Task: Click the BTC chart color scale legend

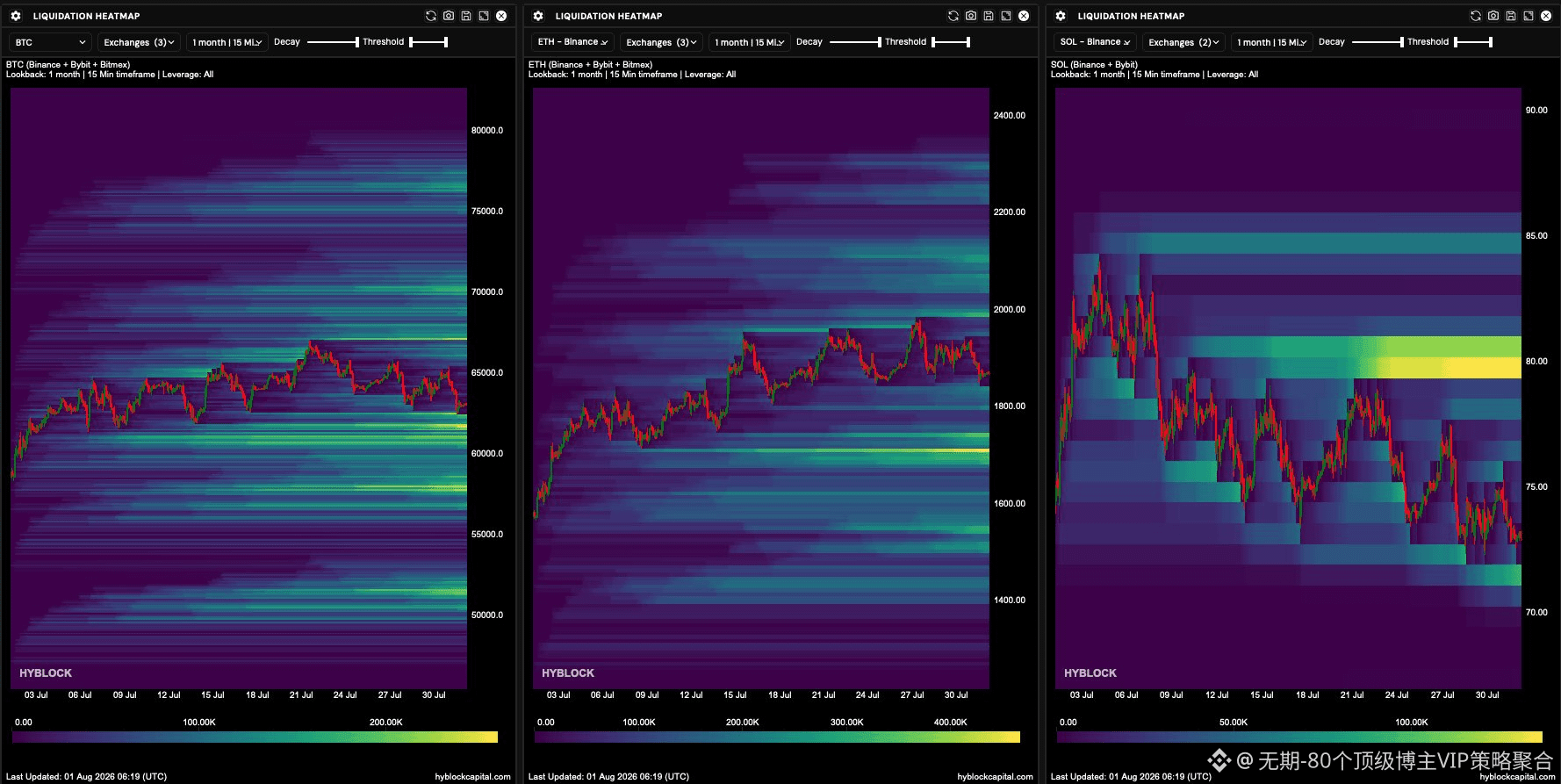Action: [x=255, y=737]
